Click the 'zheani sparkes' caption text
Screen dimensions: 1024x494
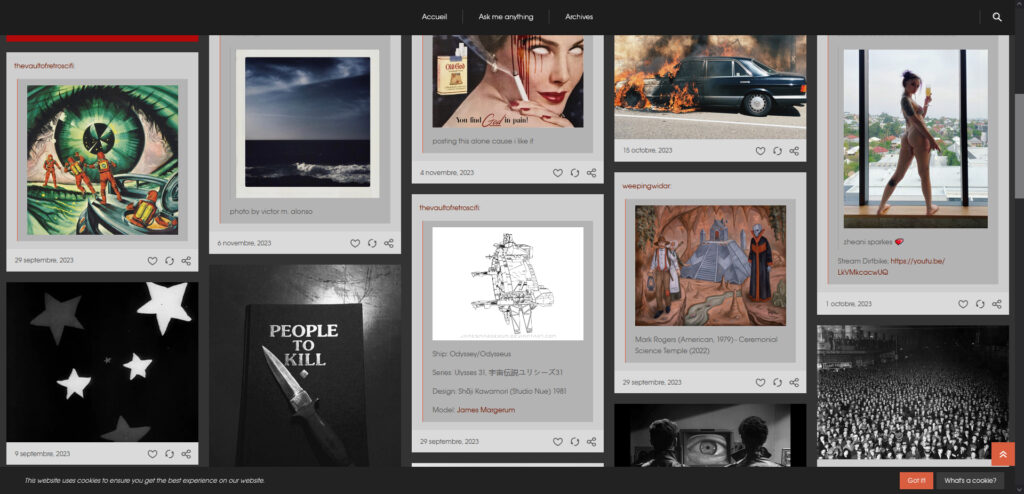pyautogui.click(x=872, y=242)
